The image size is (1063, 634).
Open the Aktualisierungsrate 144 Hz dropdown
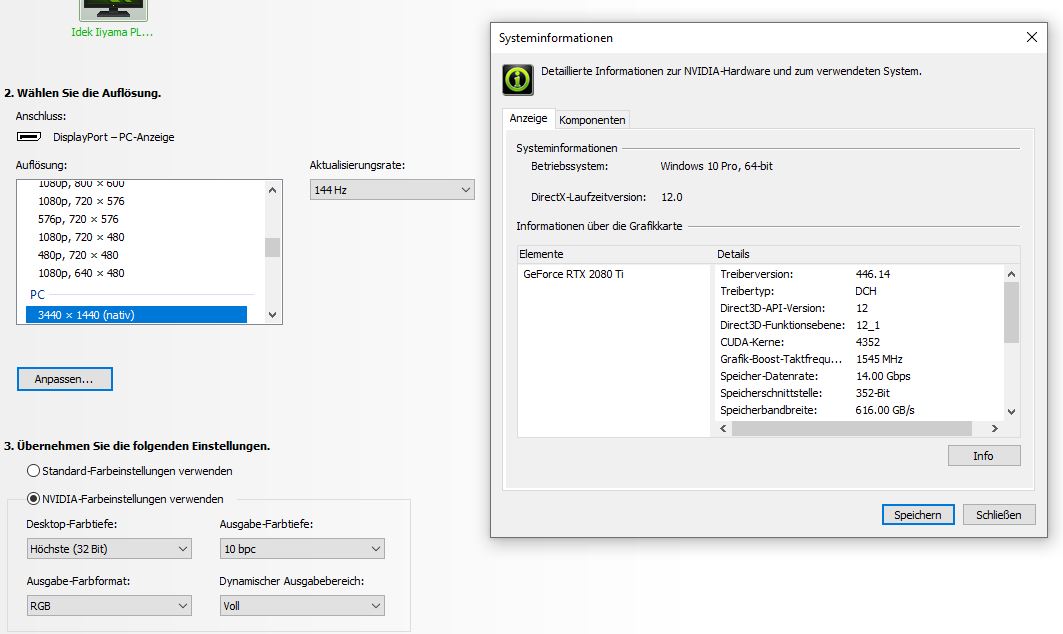(x=392, y=190)
